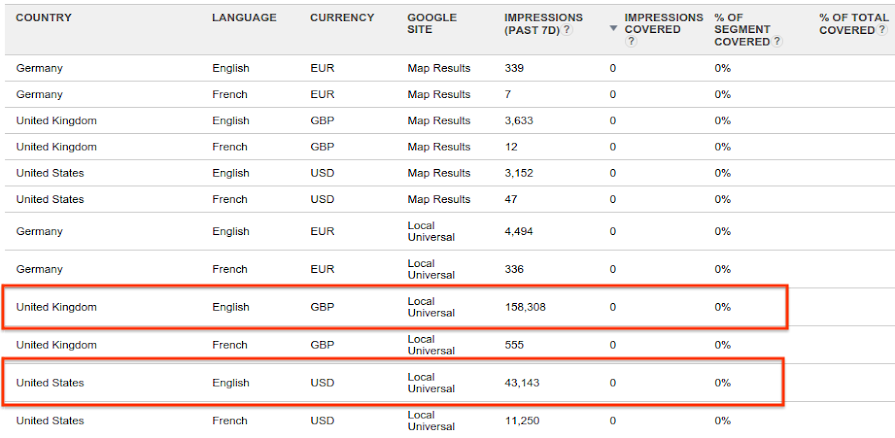The height and width of the screenshot is (438, 895).
Task: Select Germany English Map Results row
Action: 450,69
